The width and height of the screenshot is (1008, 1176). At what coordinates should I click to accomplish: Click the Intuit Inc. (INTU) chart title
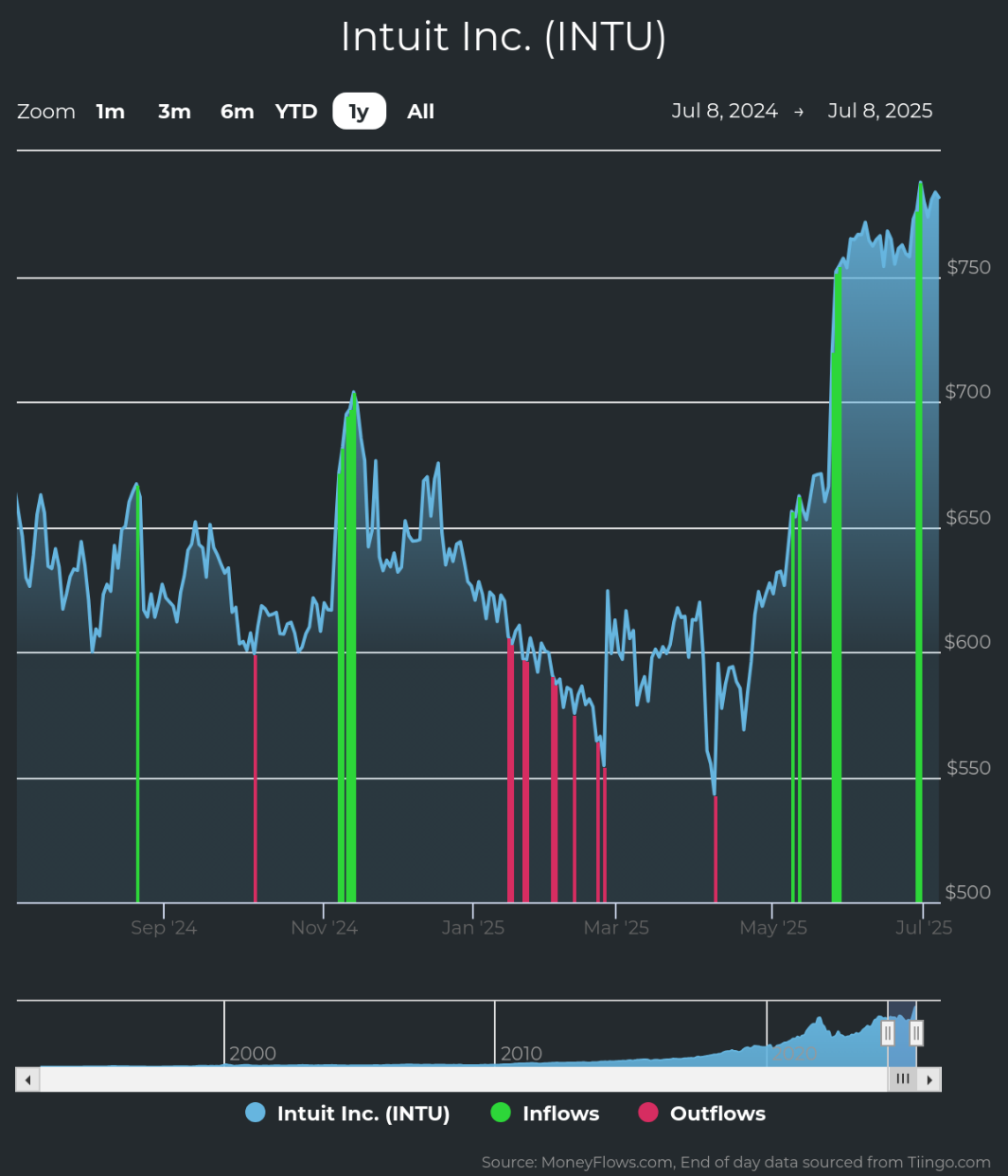(504, 37)
